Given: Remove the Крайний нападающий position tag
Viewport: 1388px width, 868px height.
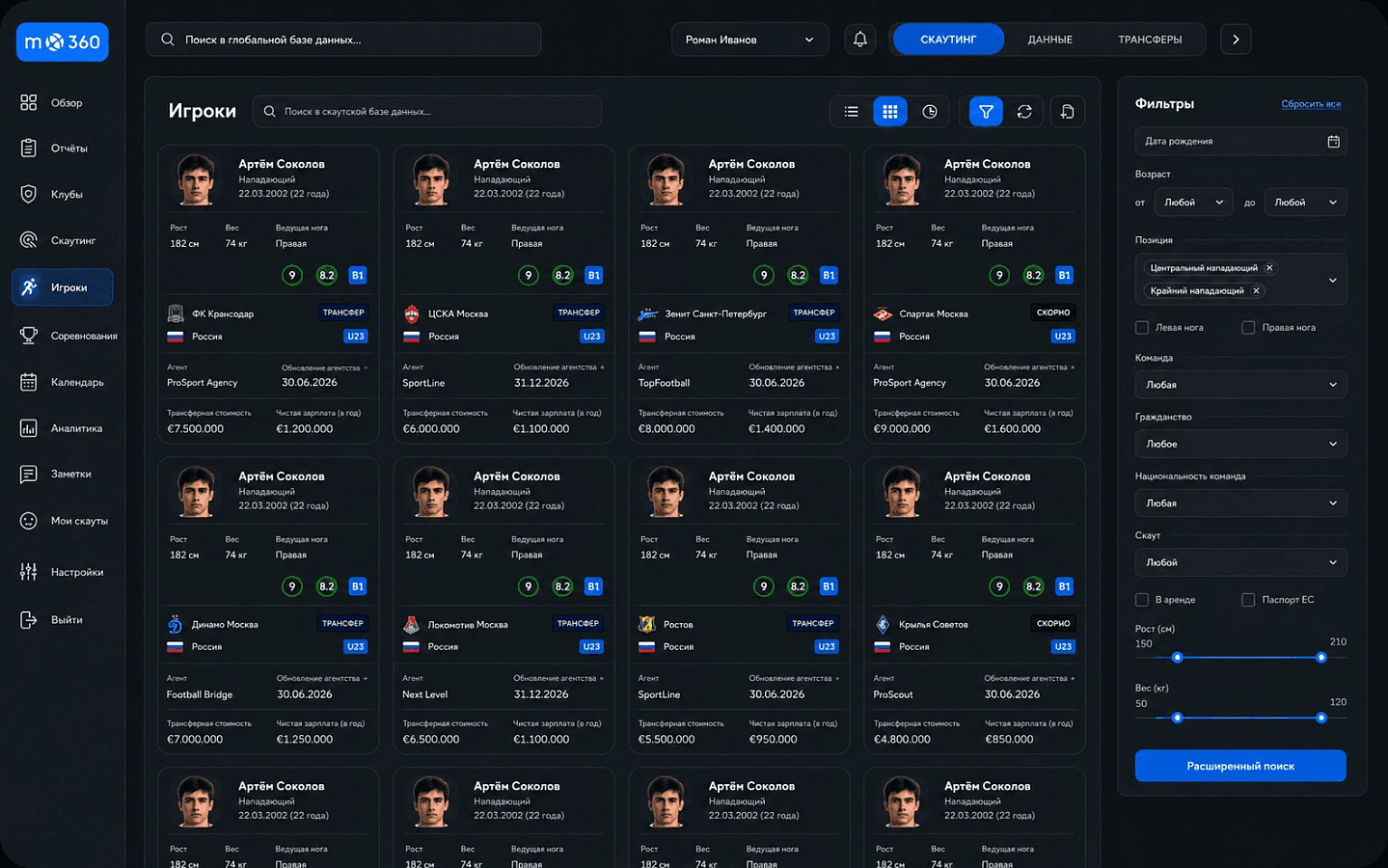Looking at the screenshot, I should pos(1256,291).
